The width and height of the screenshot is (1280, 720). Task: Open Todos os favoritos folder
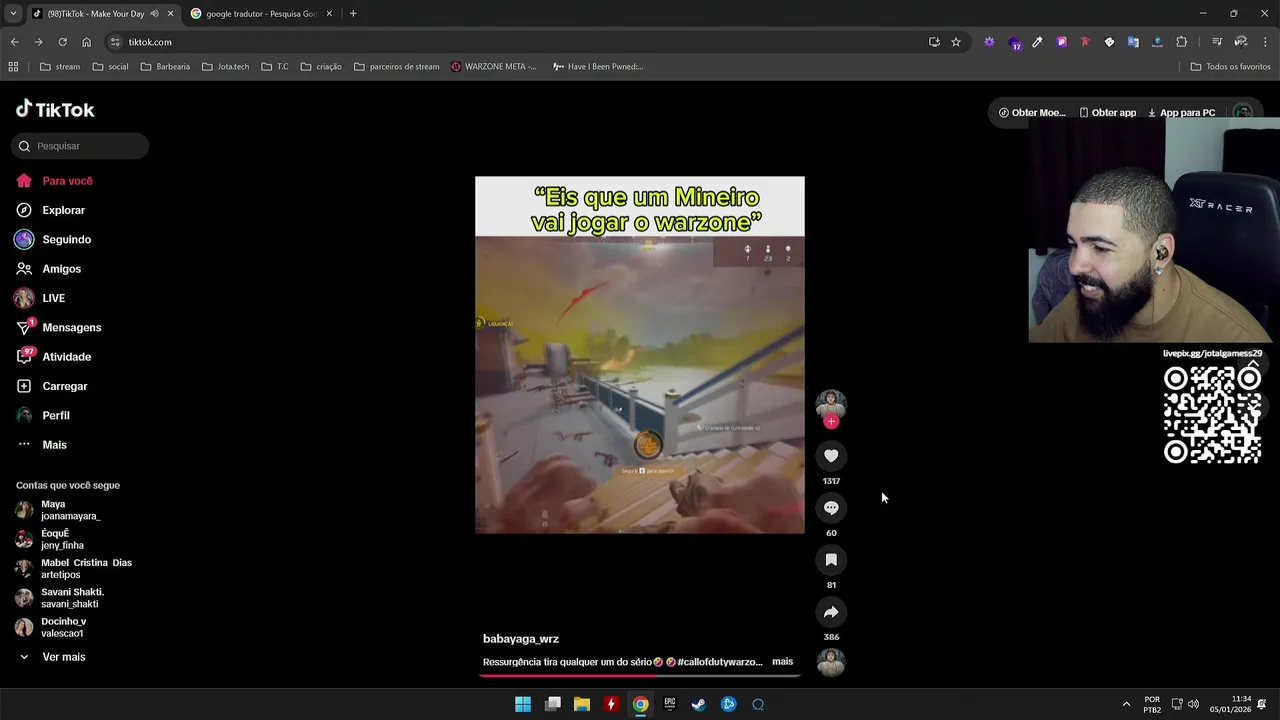point(1230,67)
